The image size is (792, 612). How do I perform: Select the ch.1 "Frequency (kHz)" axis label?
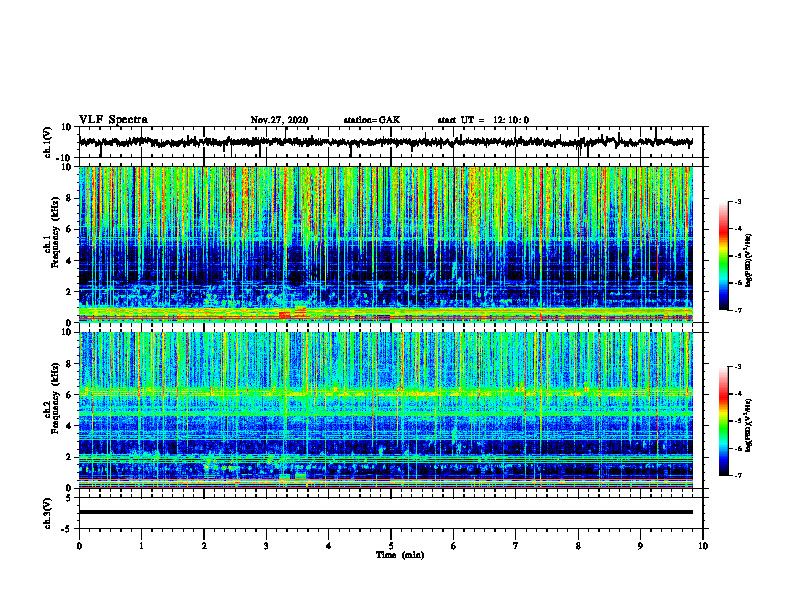click(x=56, y=232)
